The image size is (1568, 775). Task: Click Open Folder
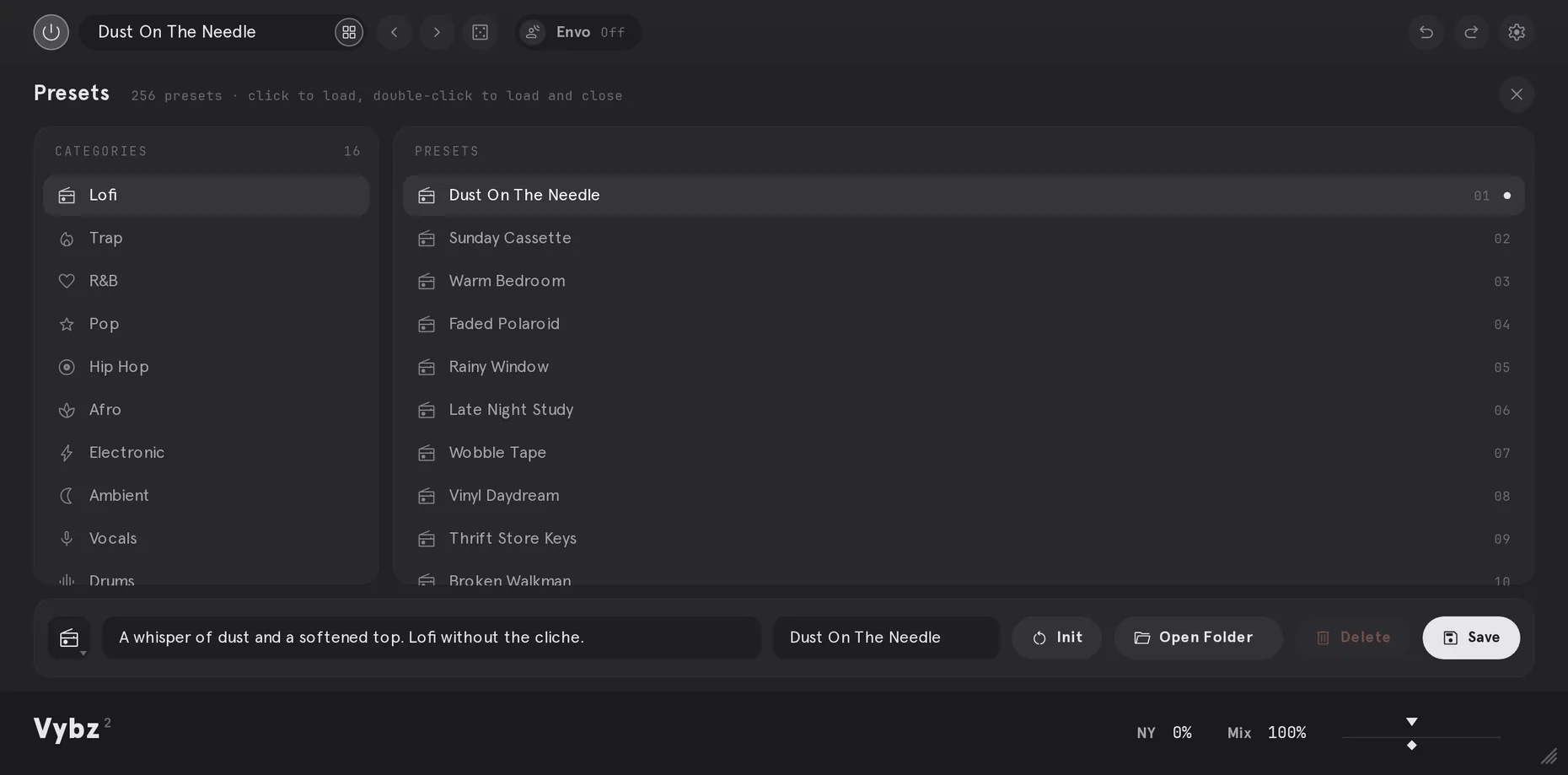[x=1198, y=638]
